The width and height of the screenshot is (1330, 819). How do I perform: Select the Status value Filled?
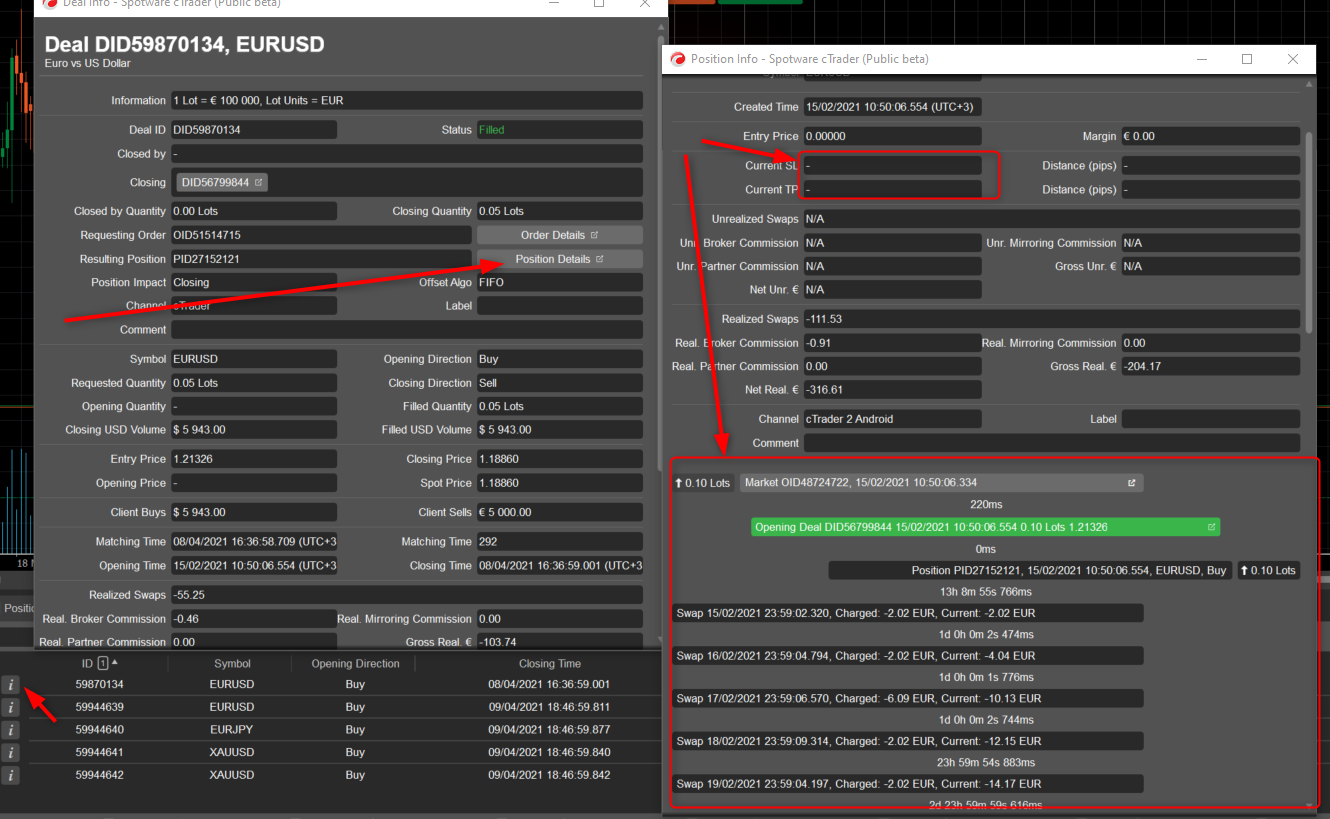(x=560, y=130)
